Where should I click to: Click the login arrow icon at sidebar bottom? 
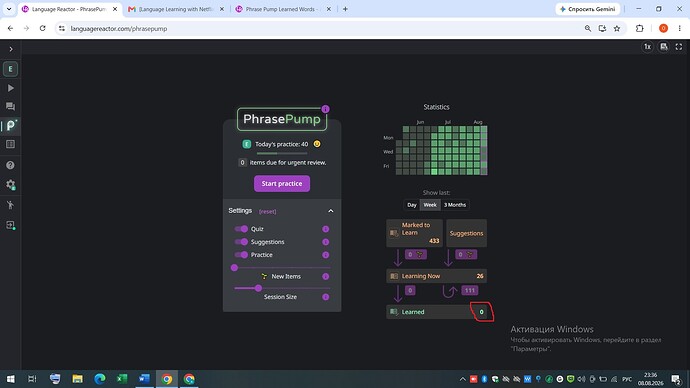click(11, 225)
